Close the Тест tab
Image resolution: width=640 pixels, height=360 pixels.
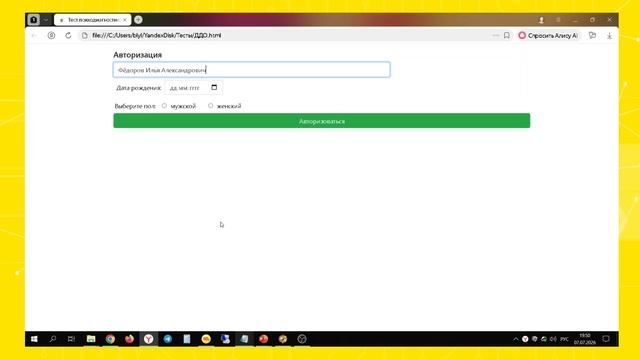coord(125,20)
